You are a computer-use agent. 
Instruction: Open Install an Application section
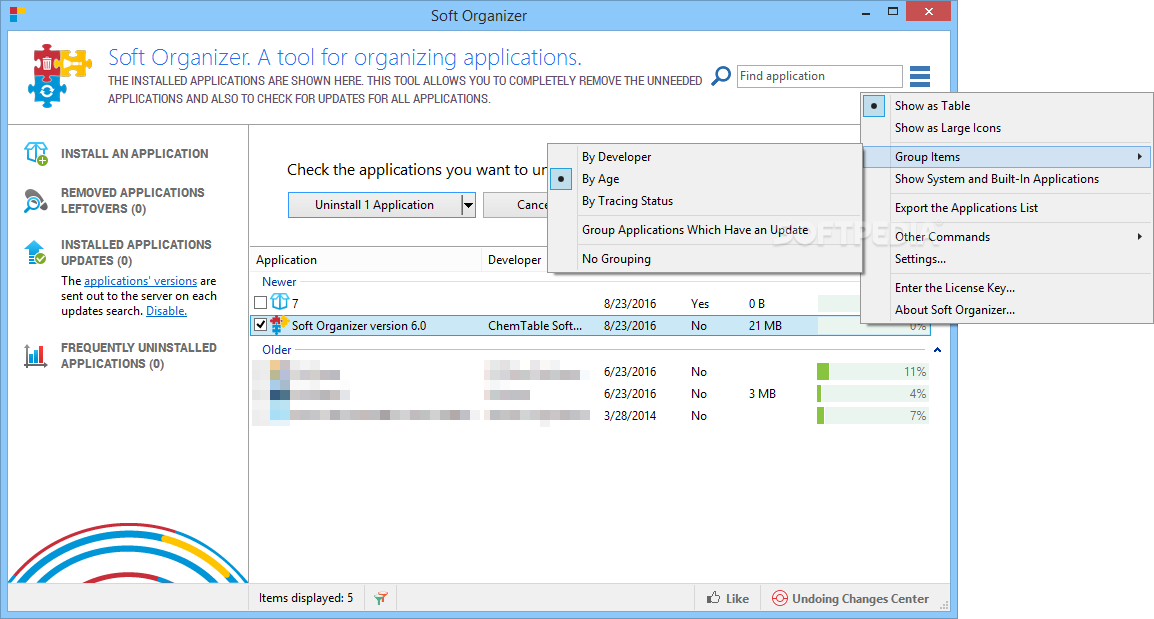click(x=135, y=154)
